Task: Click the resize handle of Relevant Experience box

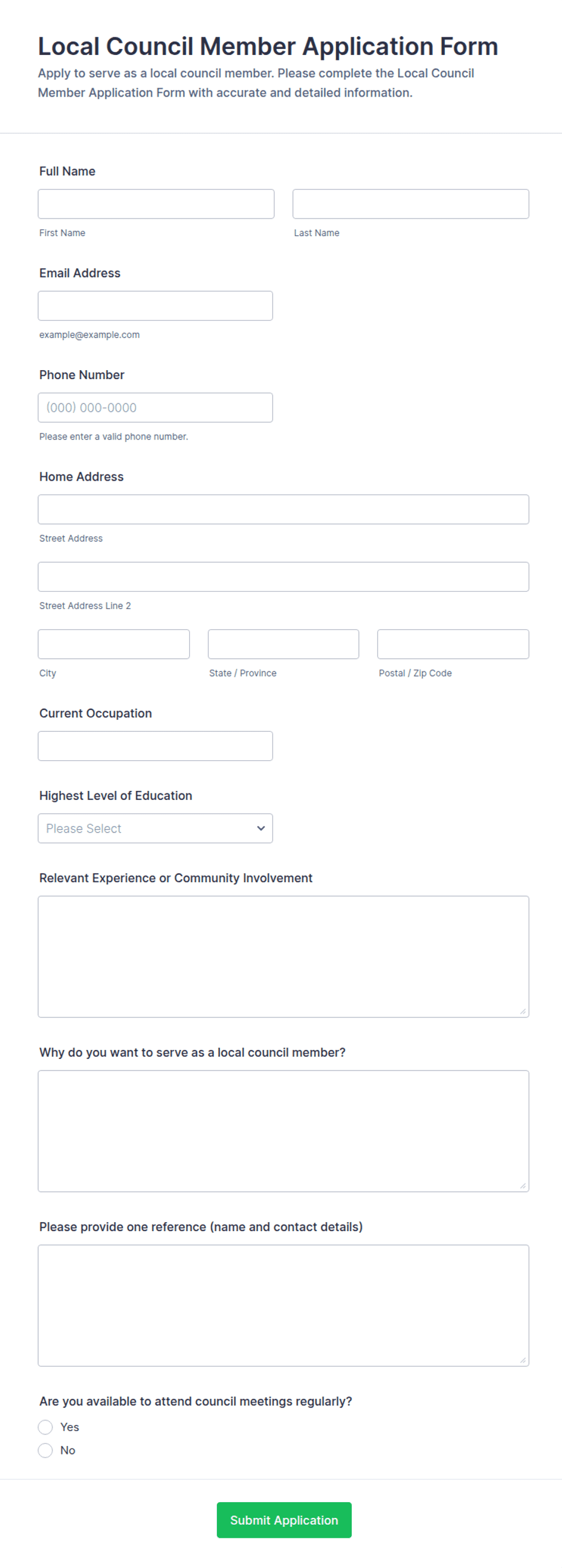Action: click(523, 1012)
